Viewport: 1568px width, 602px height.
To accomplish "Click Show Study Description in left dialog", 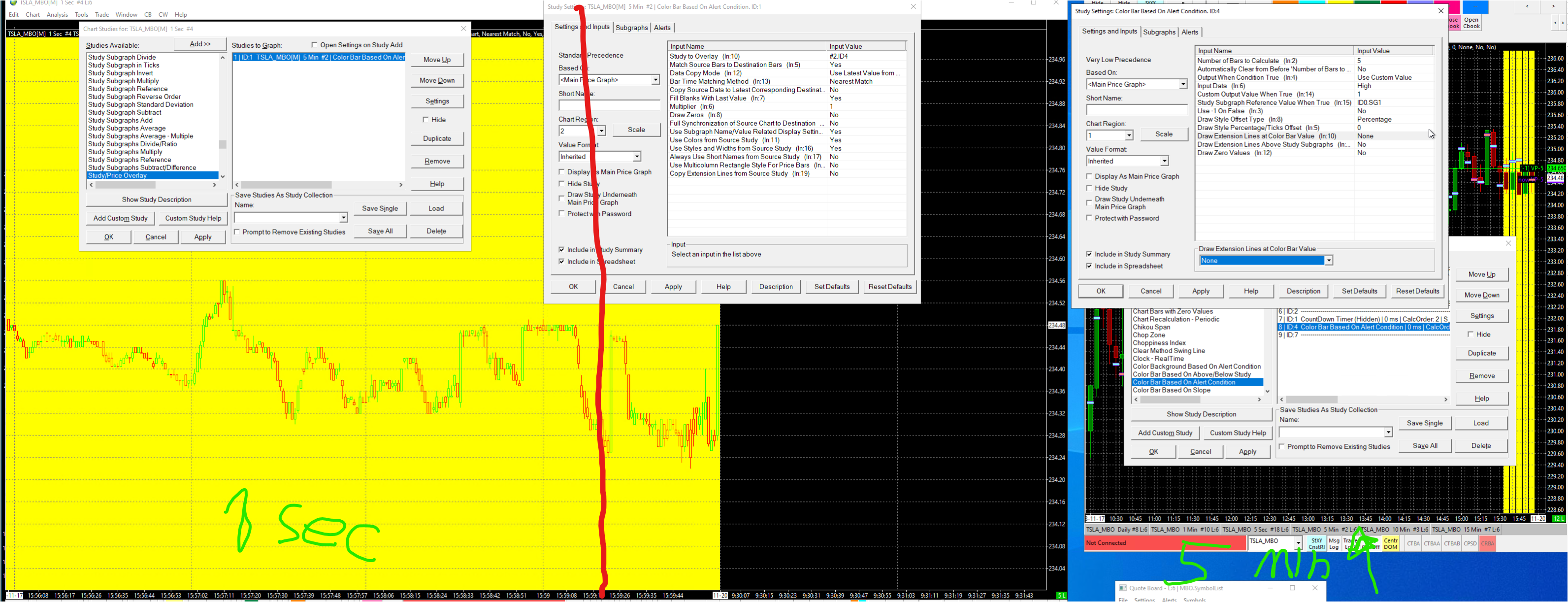I will coord(157,200).
